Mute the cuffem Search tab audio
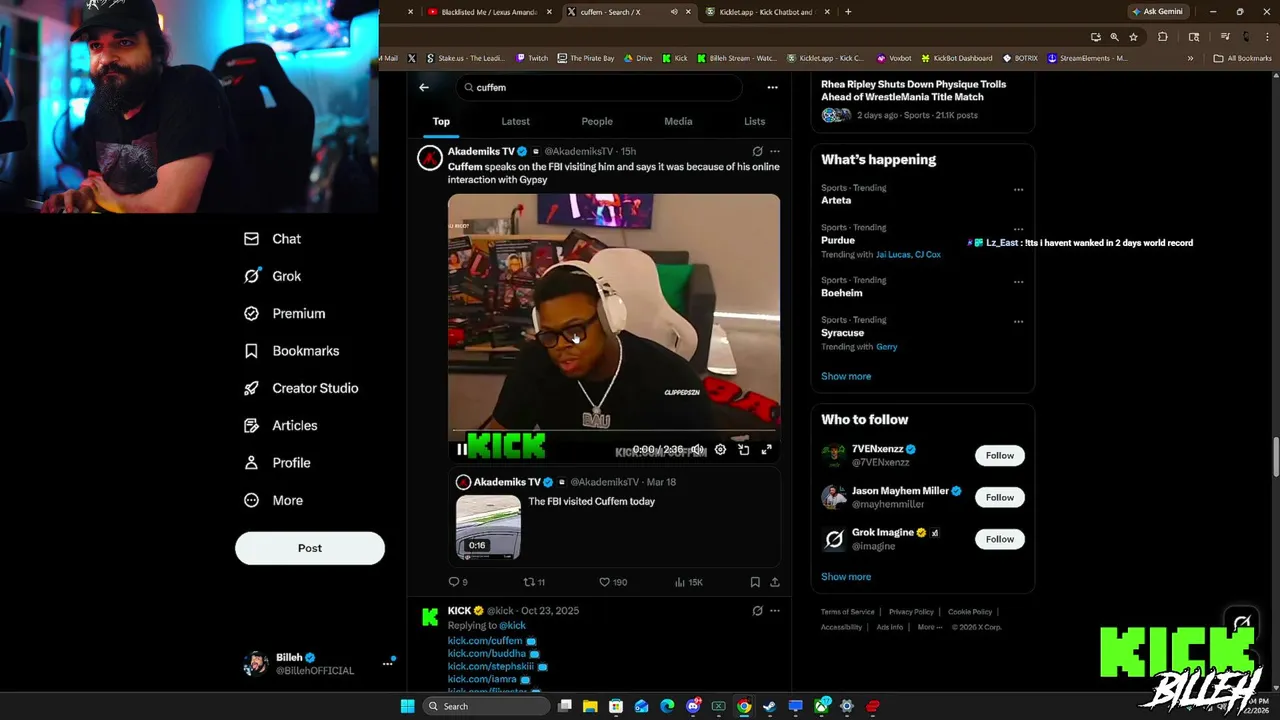This screenshot has width=1280, height=720. point(674,12)
